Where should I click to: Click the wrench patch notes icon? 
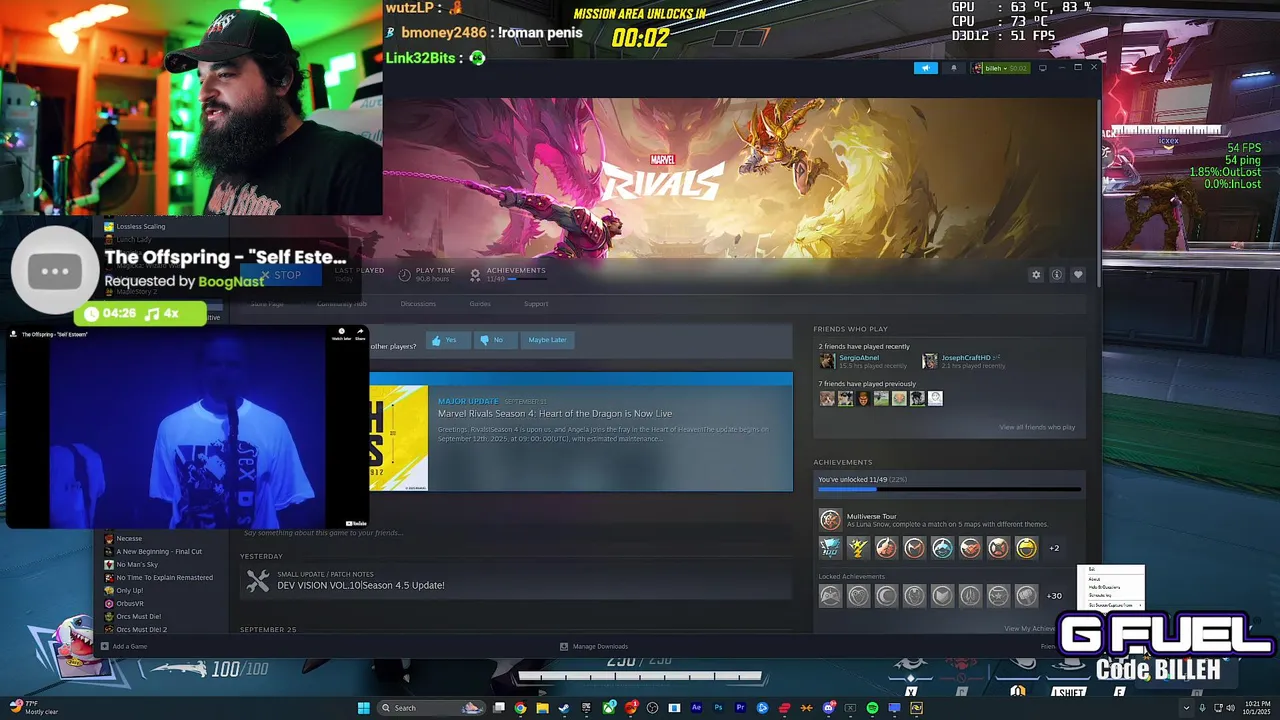tap(258, 580)
